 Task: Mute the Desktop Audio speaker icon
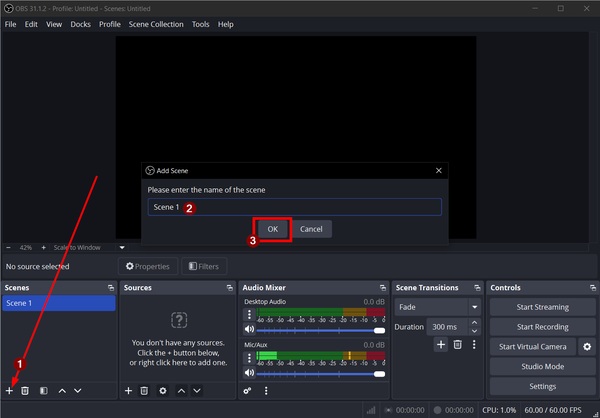[249, 329]
